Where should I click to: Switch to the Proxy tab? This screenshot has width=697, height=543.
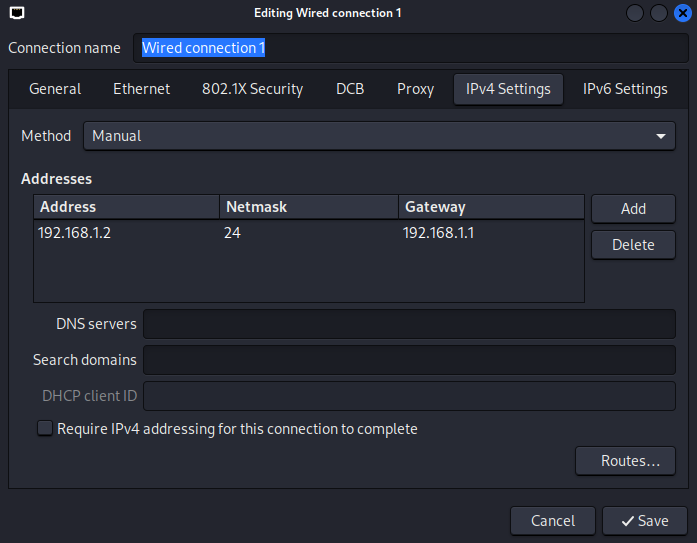pos(415,89)
